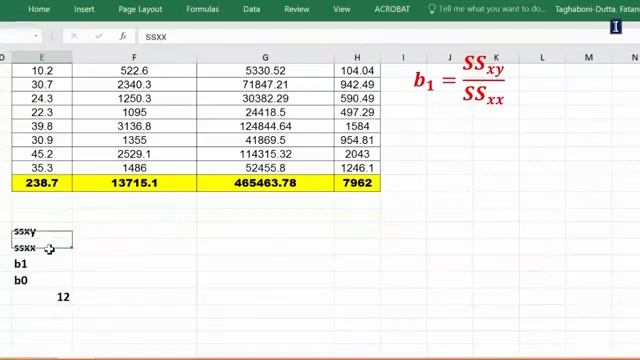This screenshot has width=640, height=360.
Task: Click cell with value 522.6
Action: pos(134,71)
